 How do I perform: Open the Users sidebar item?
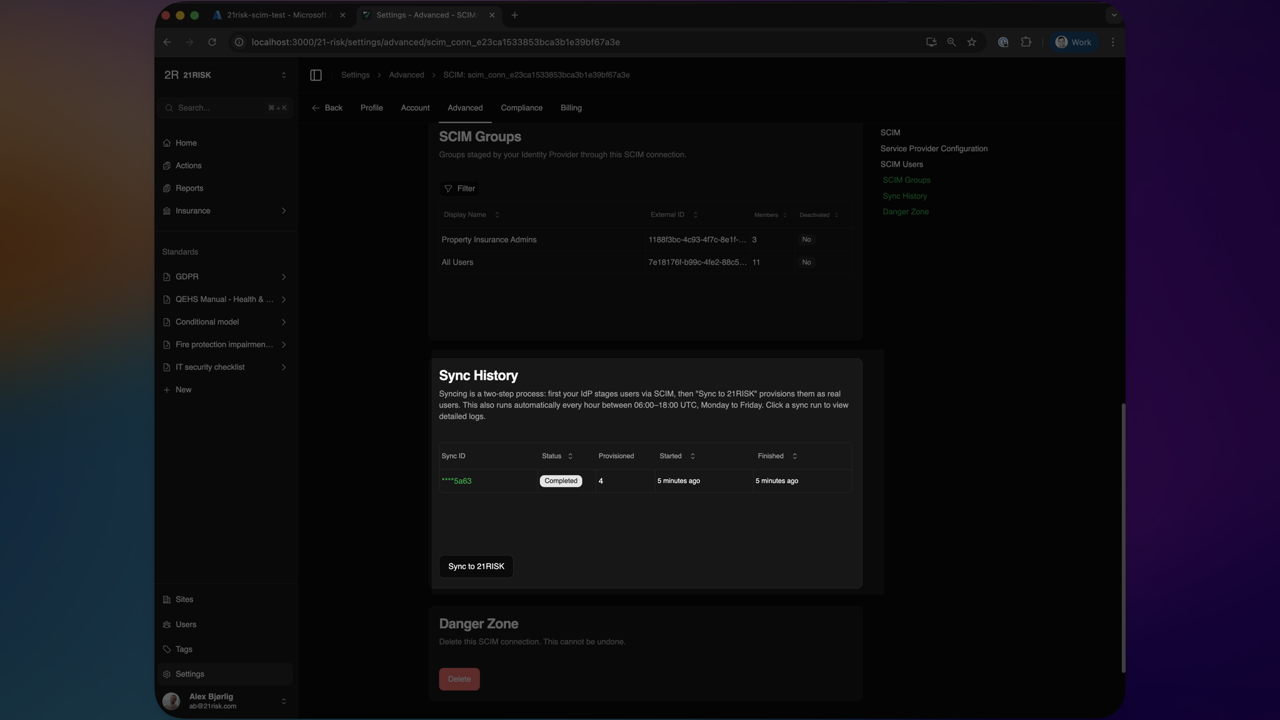(x=186, y=625)
